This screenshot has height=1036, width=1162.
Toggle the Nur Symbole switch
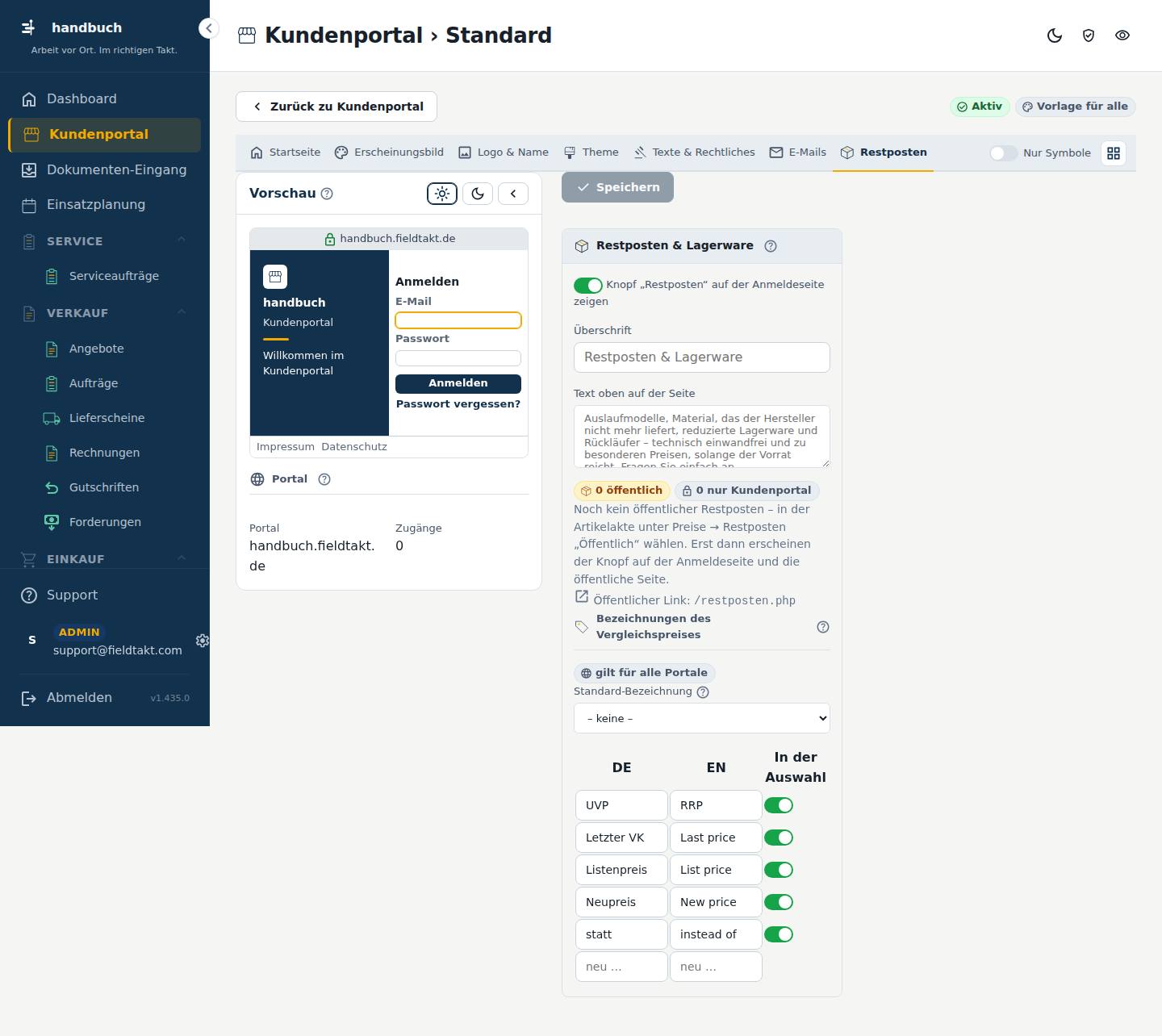[1004, 153]
